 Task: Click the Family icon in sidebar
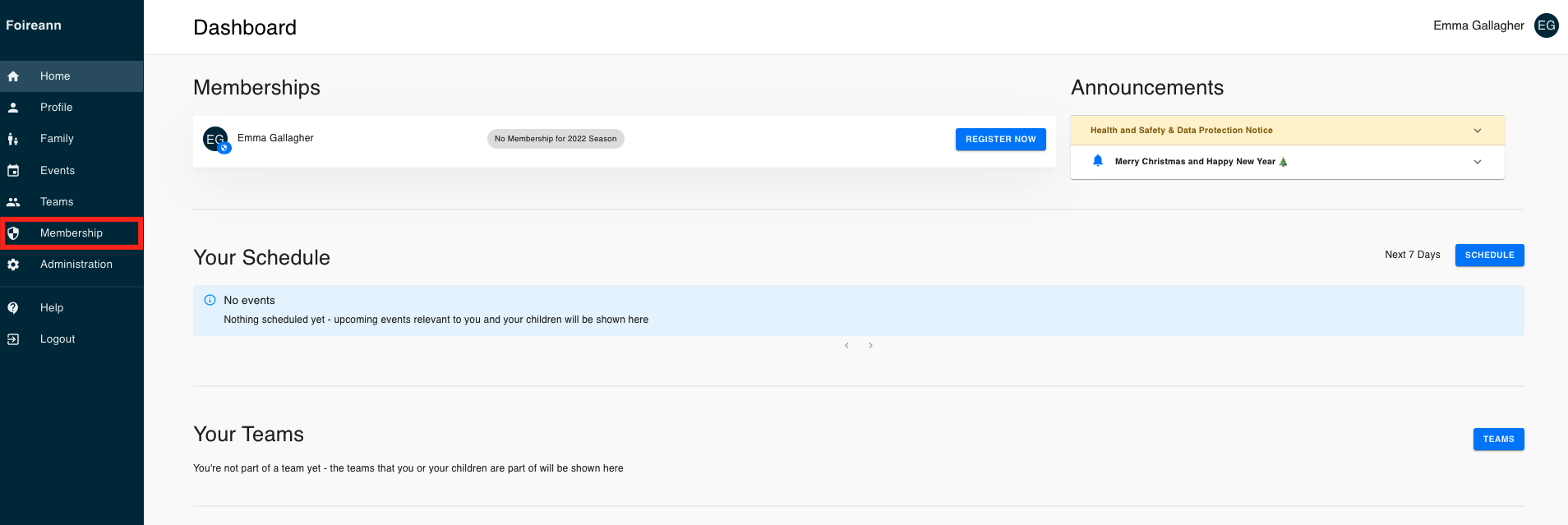click(13, 139)
